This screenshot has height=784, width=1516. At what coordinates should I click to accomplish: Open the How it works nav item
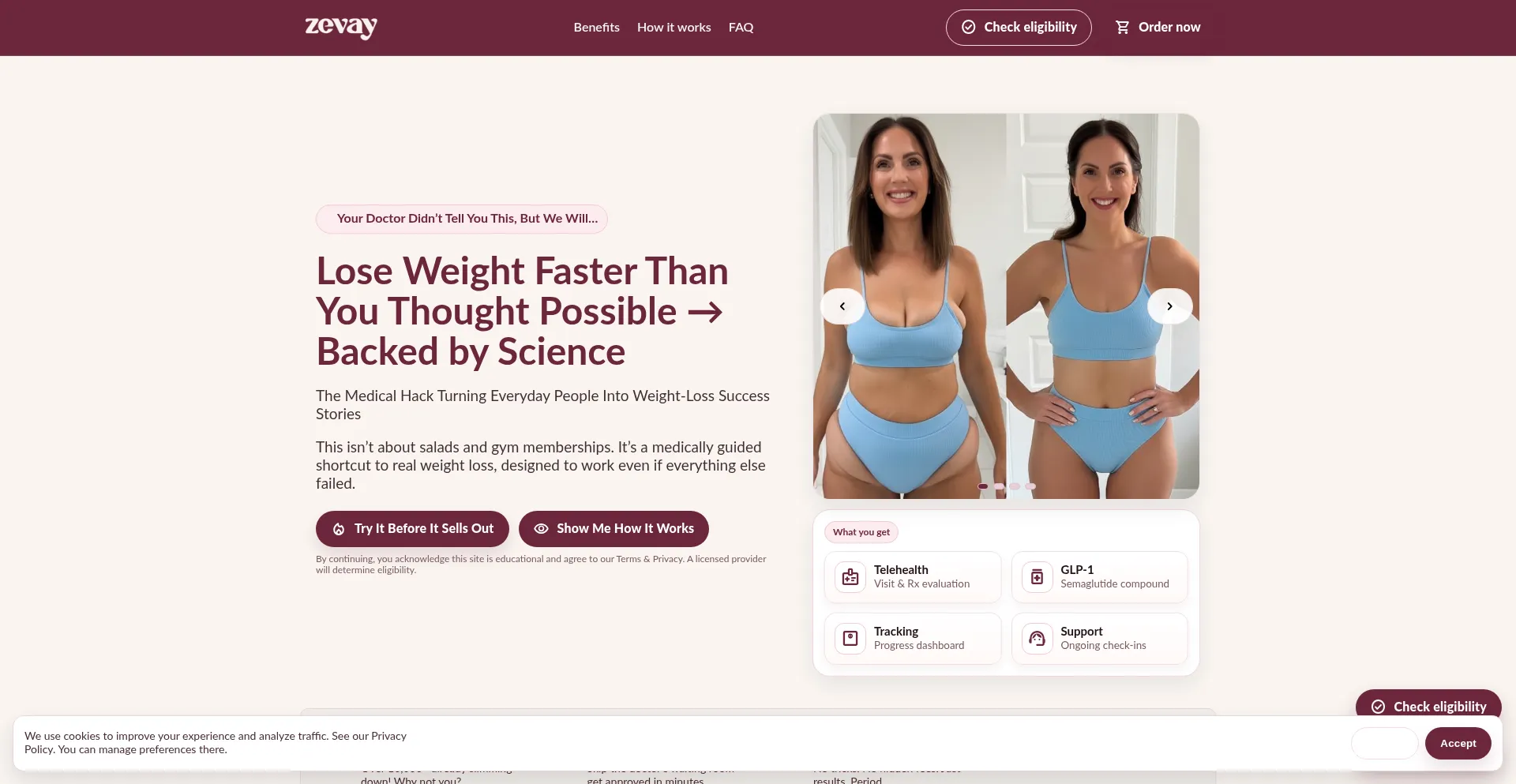674,28
